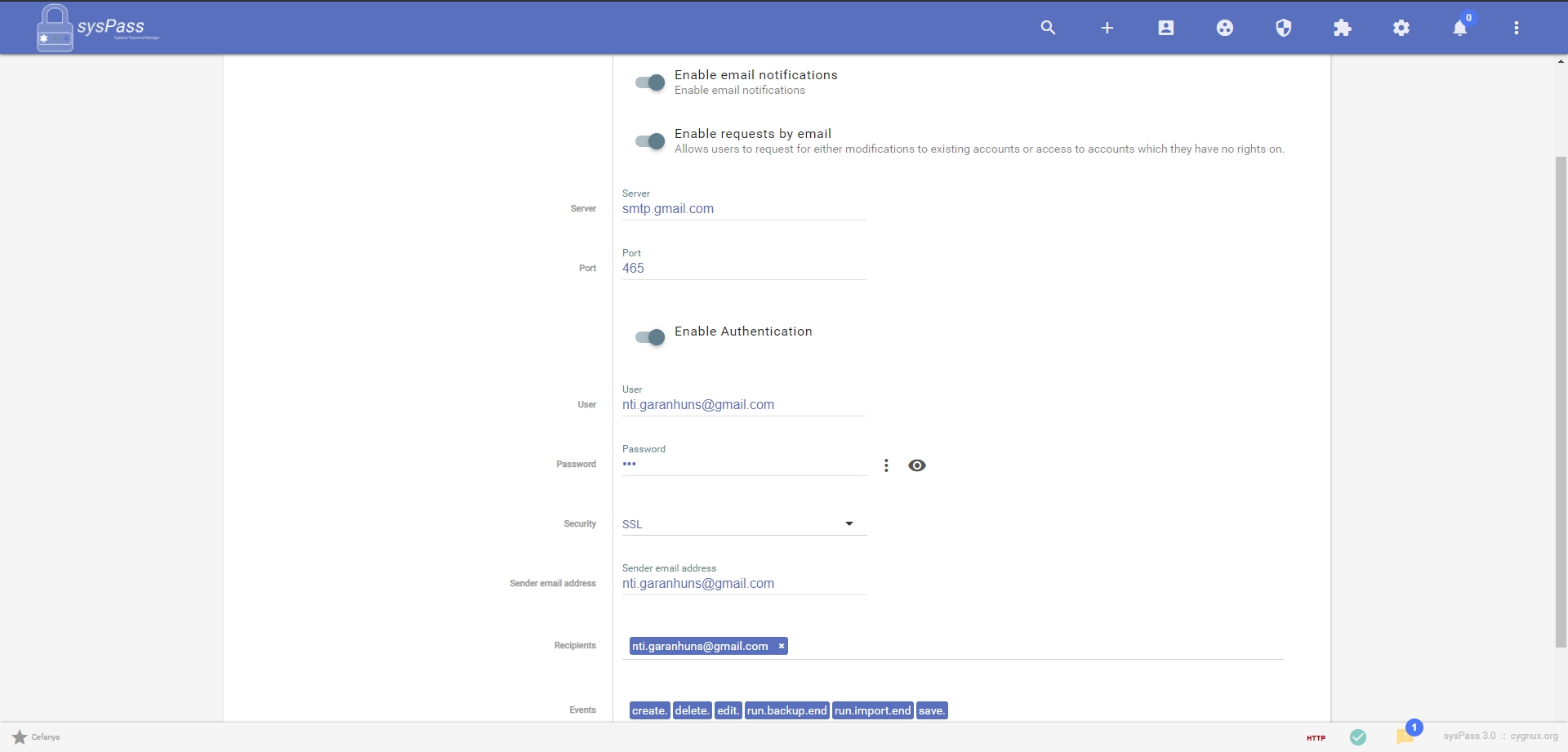Click the Enable requests by email label text

click(753, 134)
